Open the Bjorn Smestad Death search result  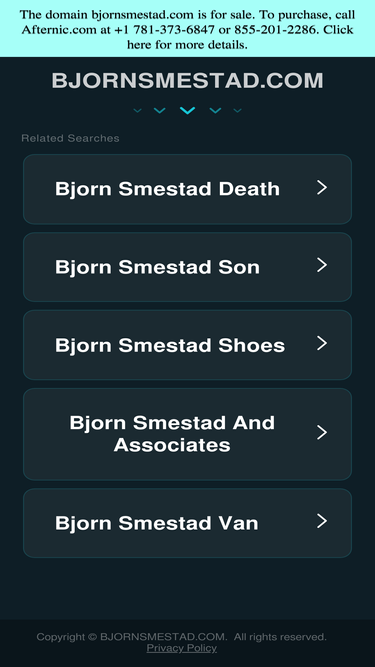point(188,189)
